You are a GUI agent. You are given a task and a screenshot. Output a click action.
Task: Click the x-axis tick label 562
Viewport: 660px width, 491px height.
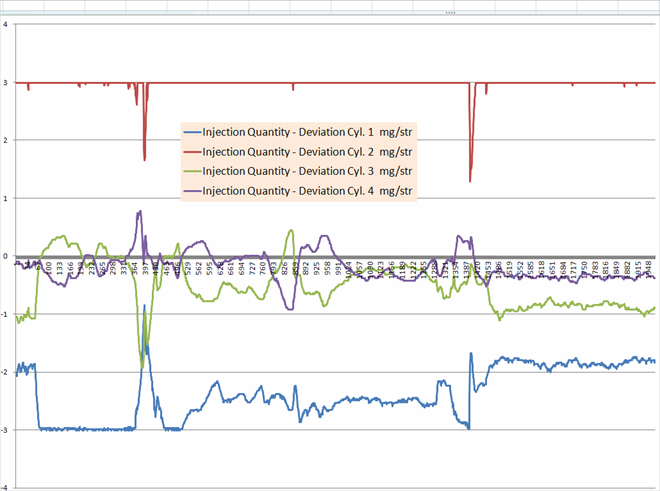199,268
